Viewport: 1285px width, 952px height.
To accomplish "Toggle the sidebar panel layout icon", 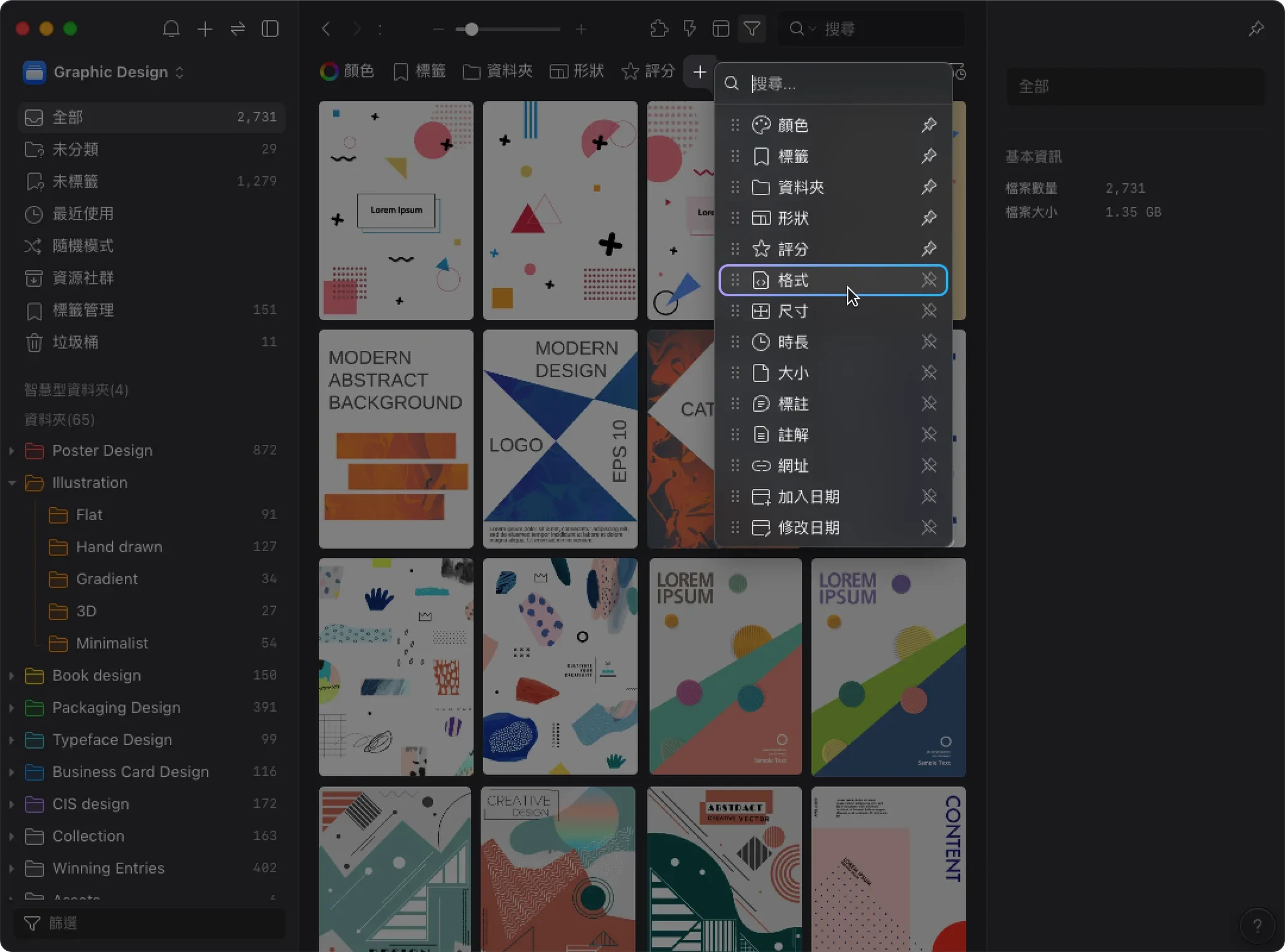I will click(270, 29).
